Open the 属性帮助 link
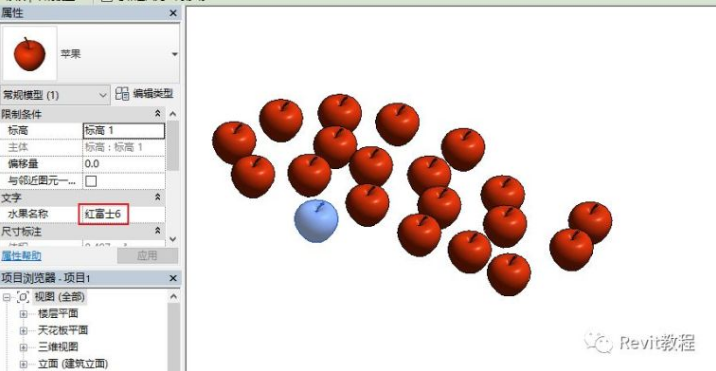Image resolution: width=716 pixels, height=371 pixels. pyautogui.click(x=21, y=255)
